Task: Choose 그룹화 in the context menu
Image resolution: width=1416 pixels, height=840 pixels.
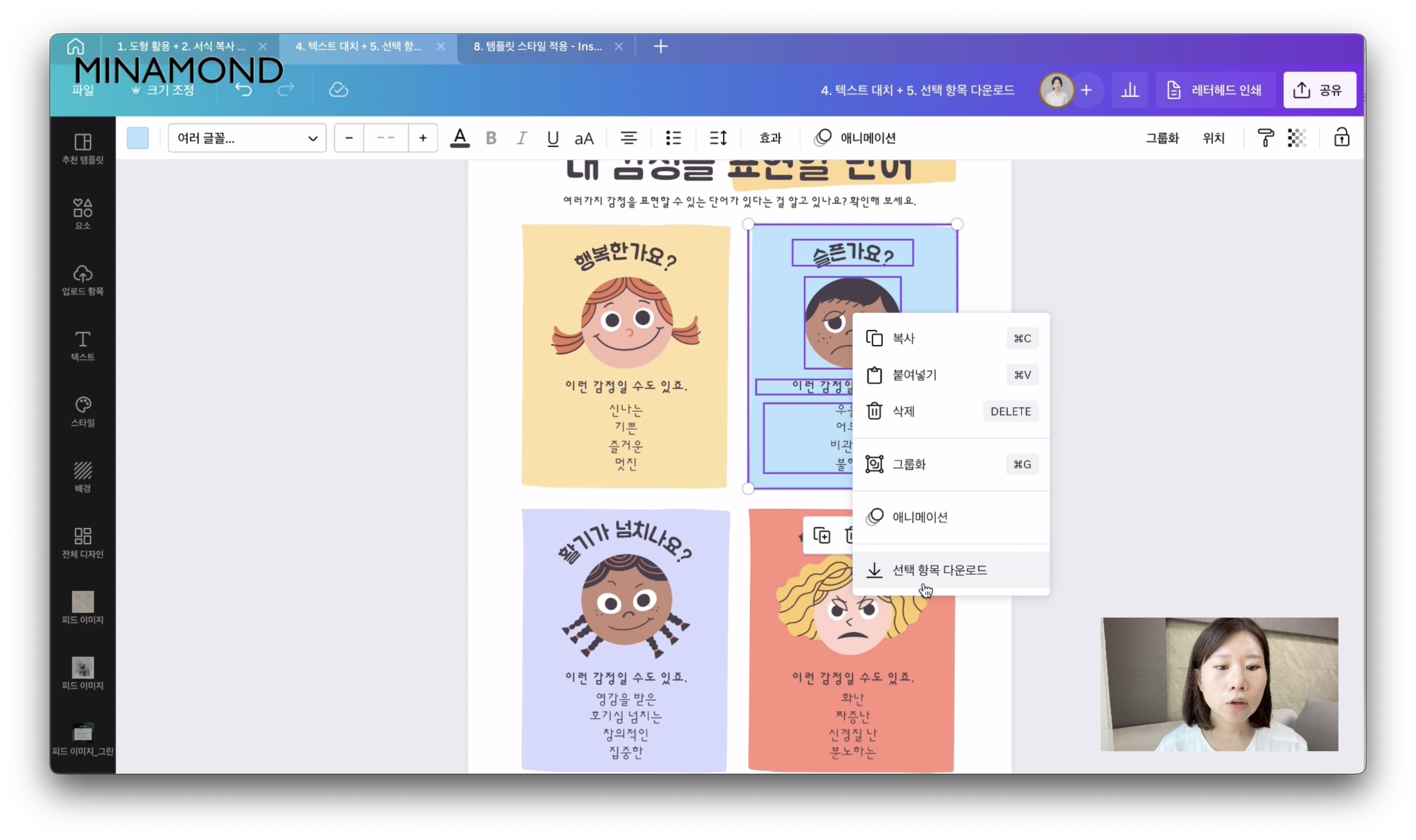Action: point(909,464)
